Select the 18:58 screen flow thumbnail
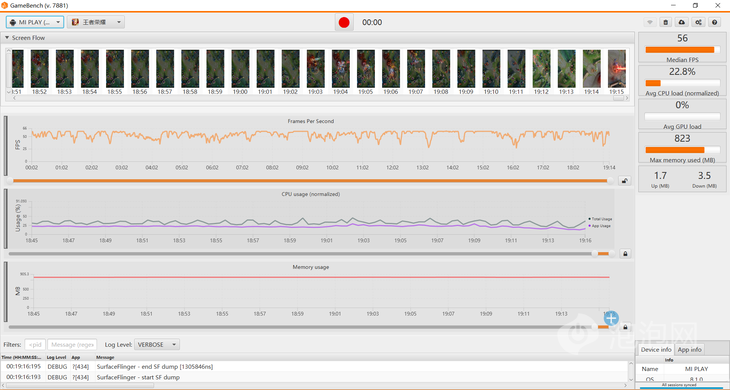 pos(190,69)
